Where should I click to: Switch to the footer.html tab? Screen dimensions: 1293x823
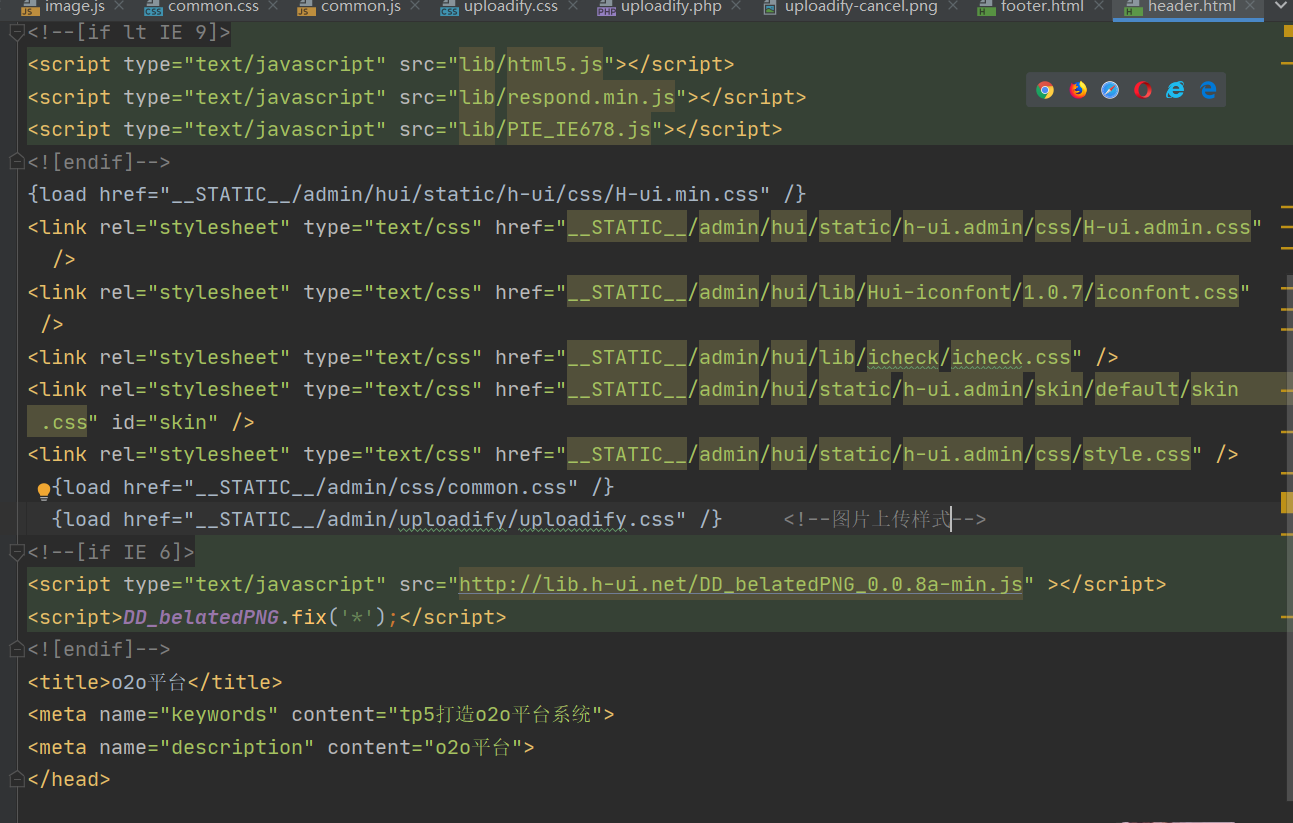tap(1042, 7)
